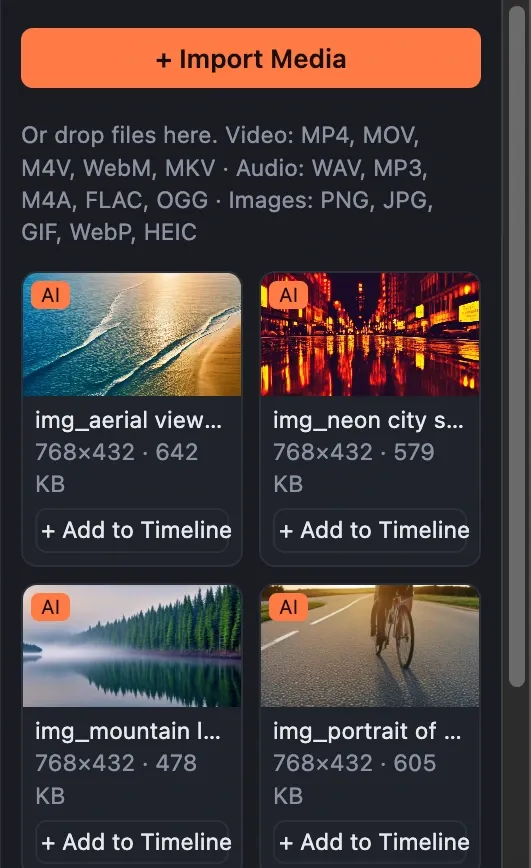Click the 768×432 · 579 KB info text

tap(354, 468)
